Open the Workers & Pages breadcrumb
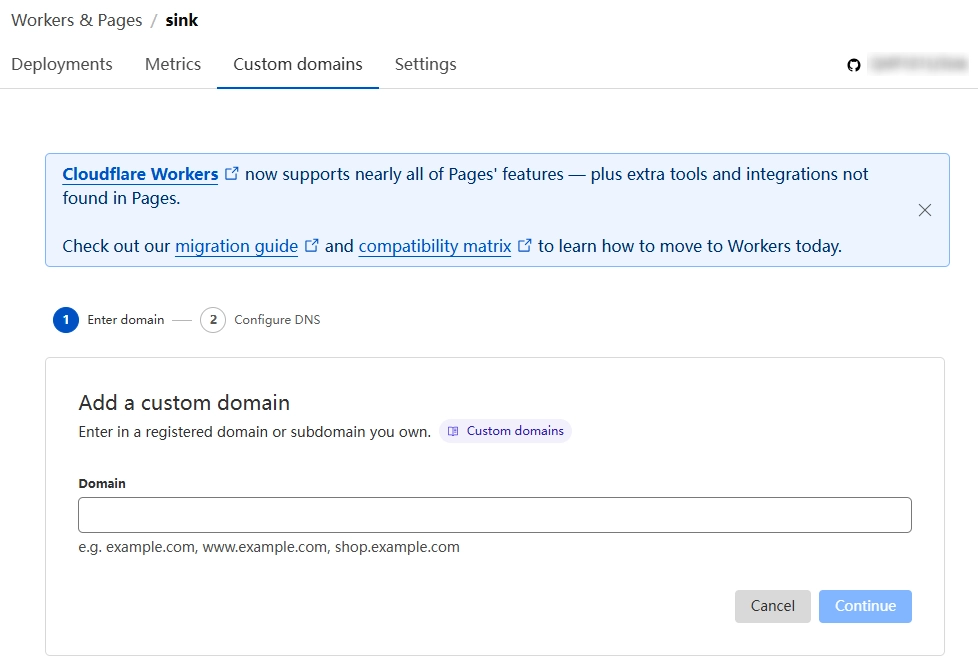This screenshot has height=663, width=978. click(x=77, y=20)
